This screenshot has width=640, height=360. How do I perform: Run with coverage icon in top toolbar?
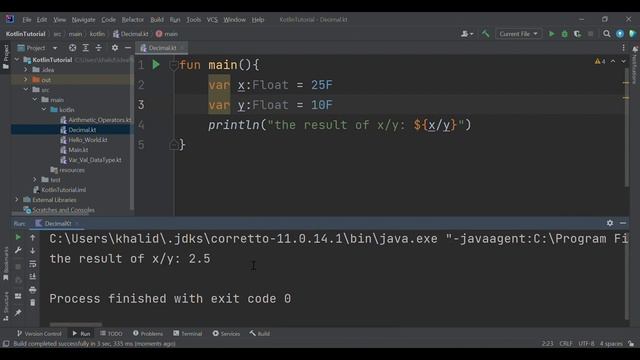click(x=577, y=34)
